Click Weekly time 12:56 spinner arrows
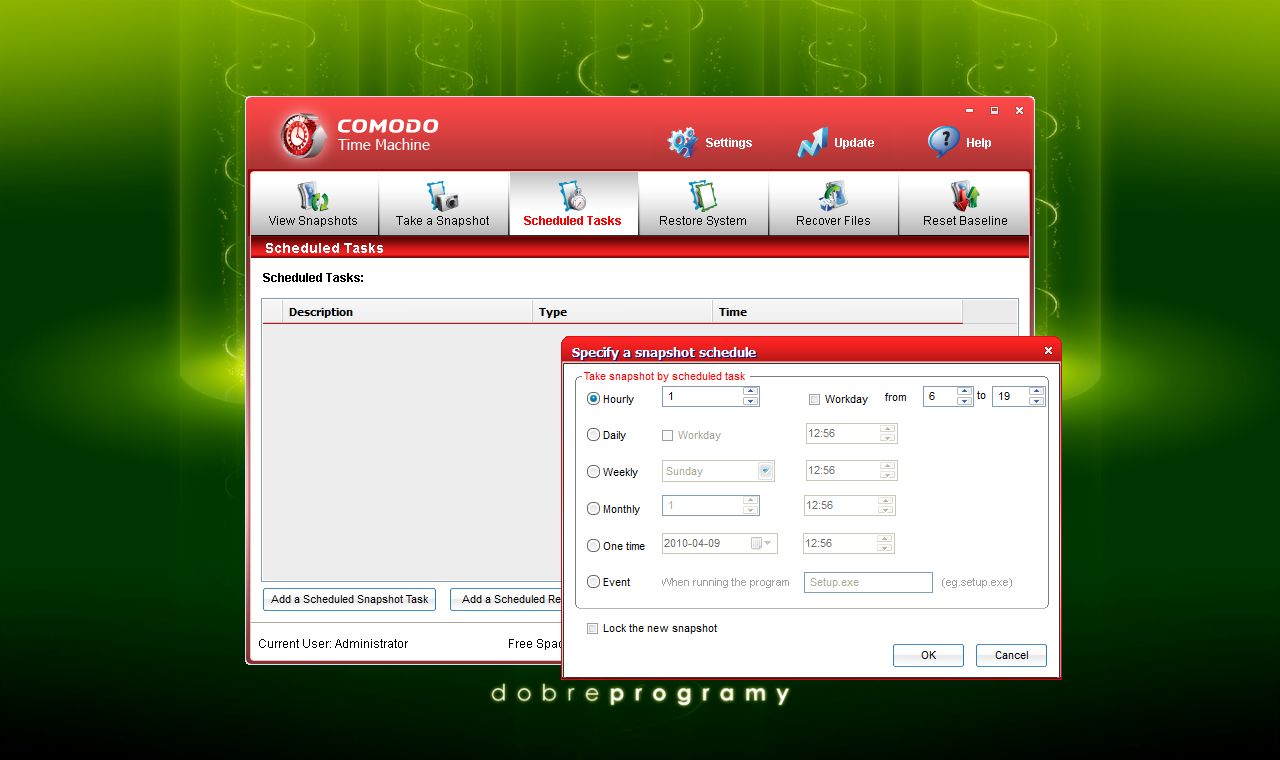 click(887, 470)
